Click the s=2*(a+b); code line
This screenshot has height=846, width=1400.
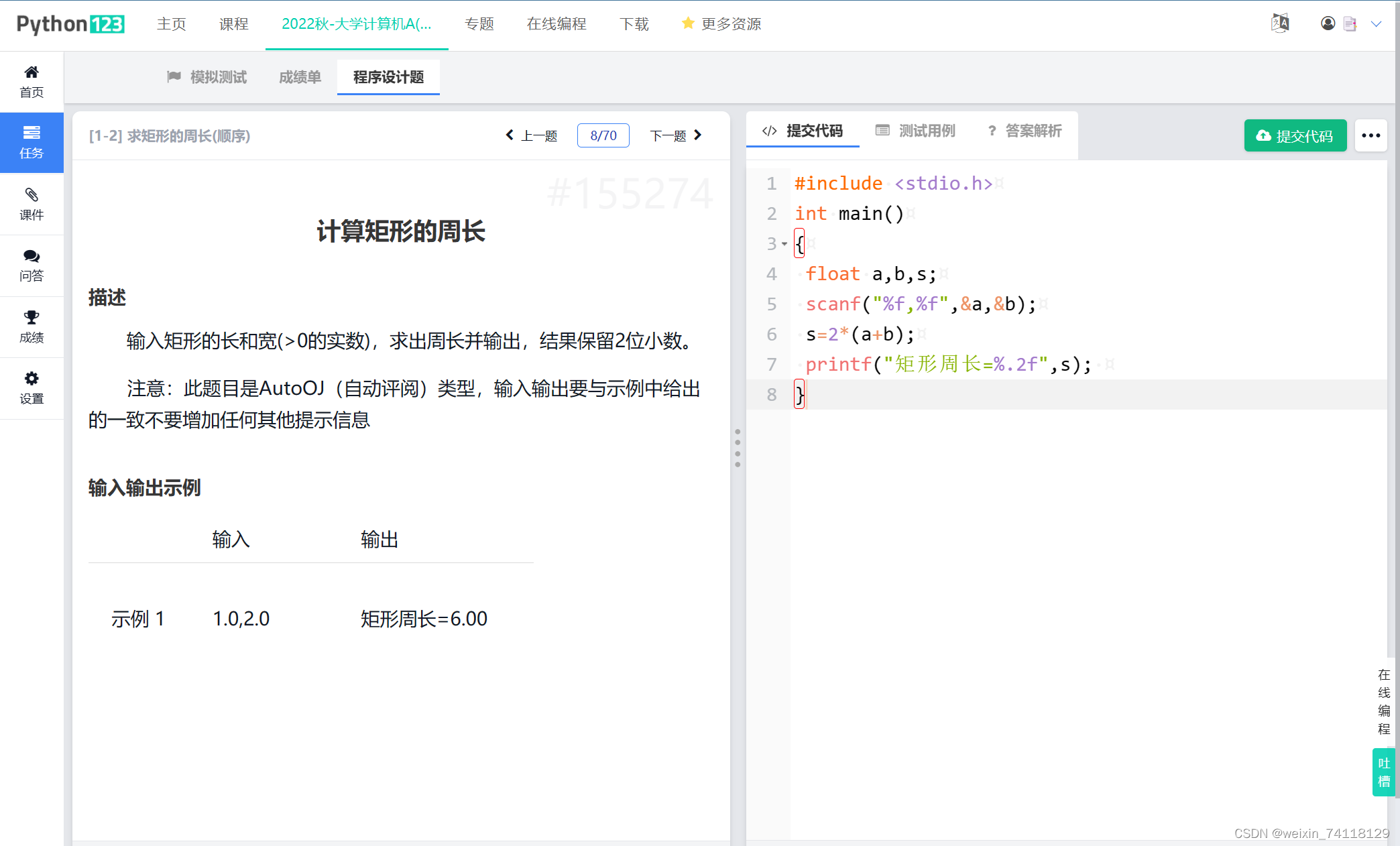pyautogui.click(x=860, y=335)
